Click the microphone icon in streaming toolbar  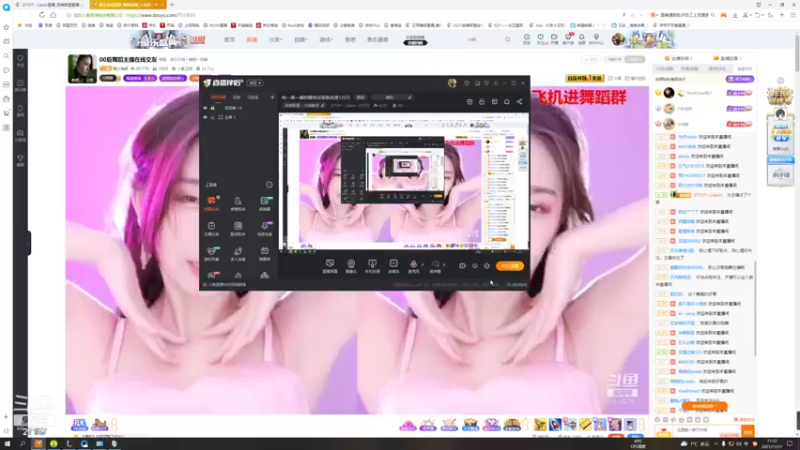(413, 265)
